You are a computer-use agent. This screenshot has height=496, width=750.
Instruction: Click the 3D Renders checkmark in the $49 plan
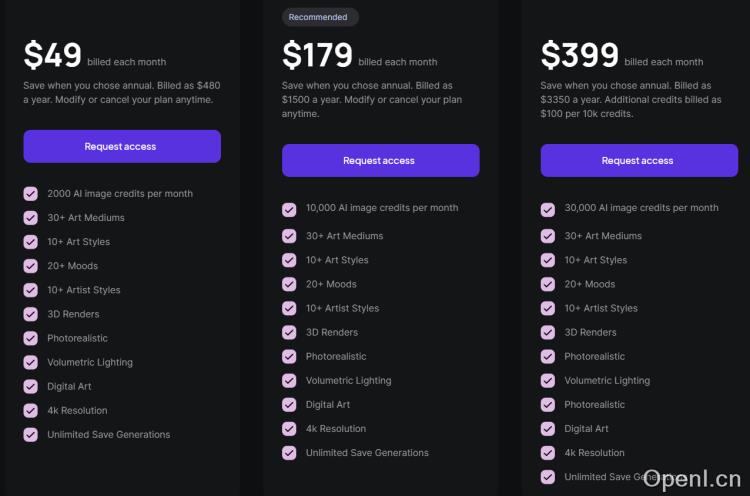pos(31,314)
